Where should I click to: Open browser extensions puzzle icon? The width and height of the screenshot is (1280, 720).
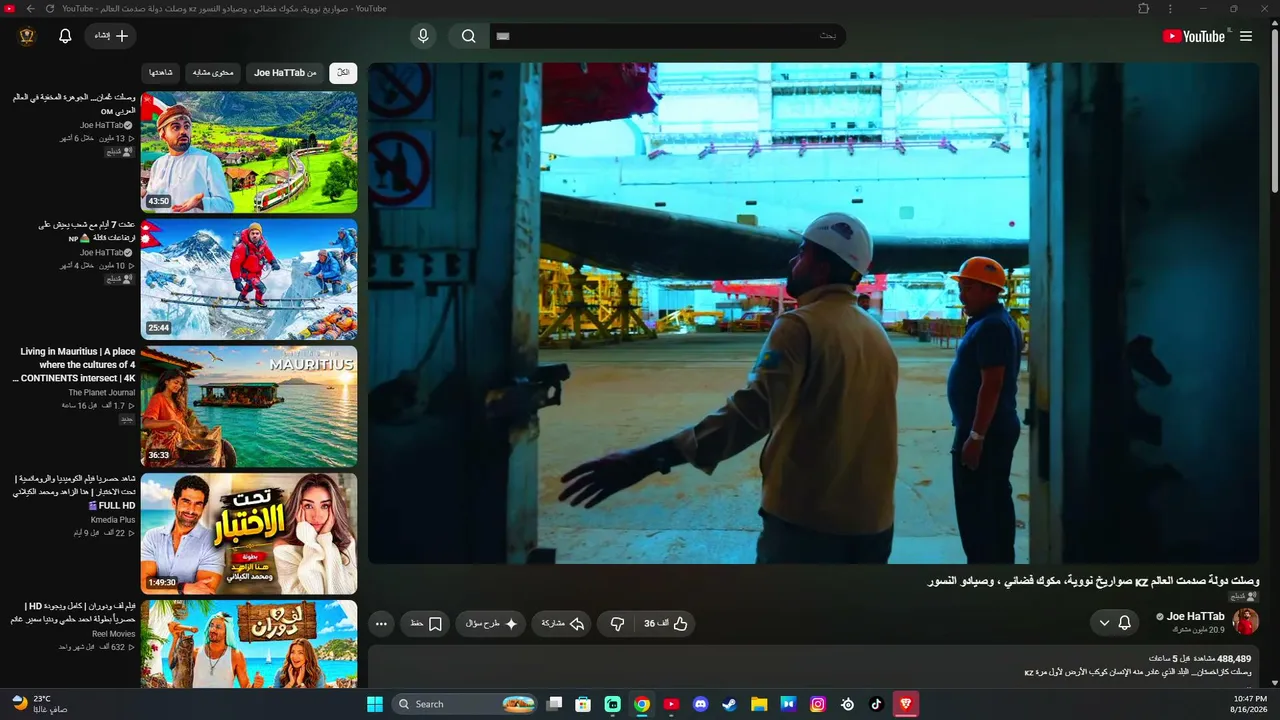click(1144, 8)
